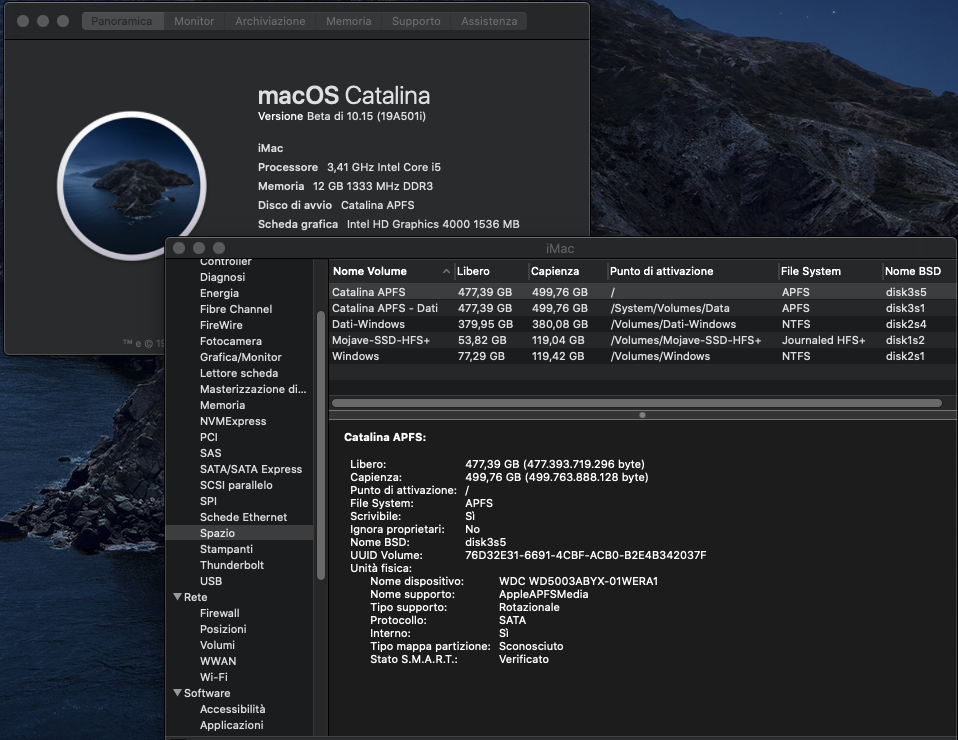Click the macOS Catalina island logo
The height and width of the screenshot is (740, 958).
132,186
